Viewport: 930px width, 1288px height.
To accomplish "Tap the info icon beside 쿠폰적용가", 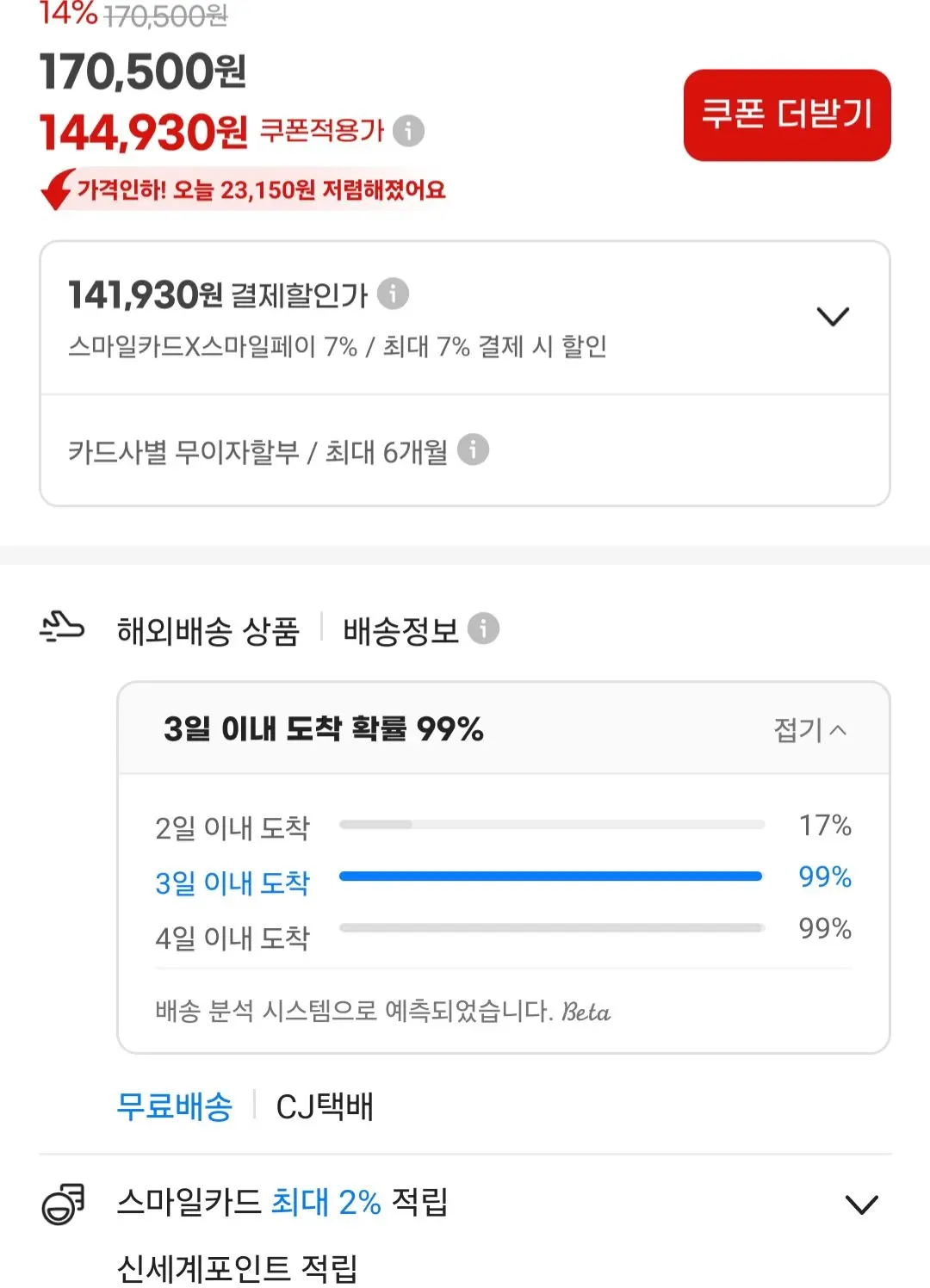I will [x=408, y=131].
